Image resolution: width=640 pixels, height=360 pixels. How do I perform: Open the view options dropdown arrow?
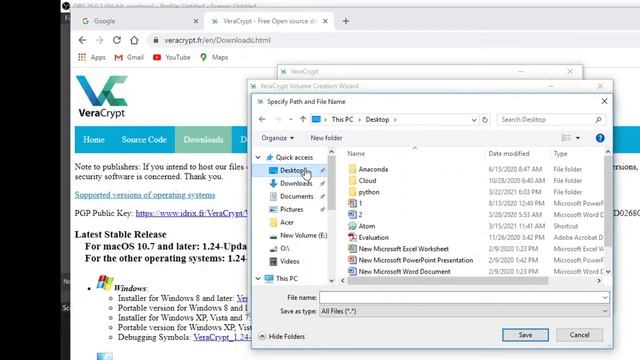click(x=578, y=138)
